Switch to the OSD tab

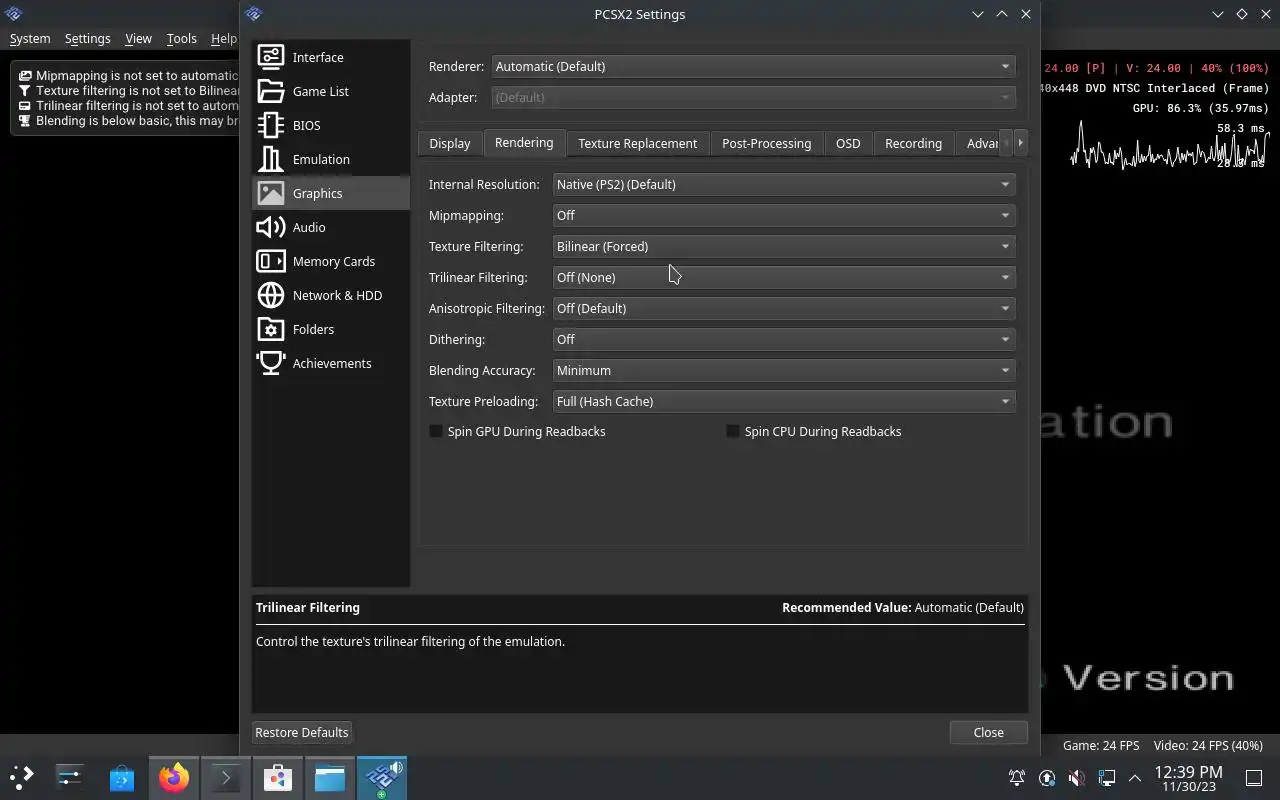point(848,143)
